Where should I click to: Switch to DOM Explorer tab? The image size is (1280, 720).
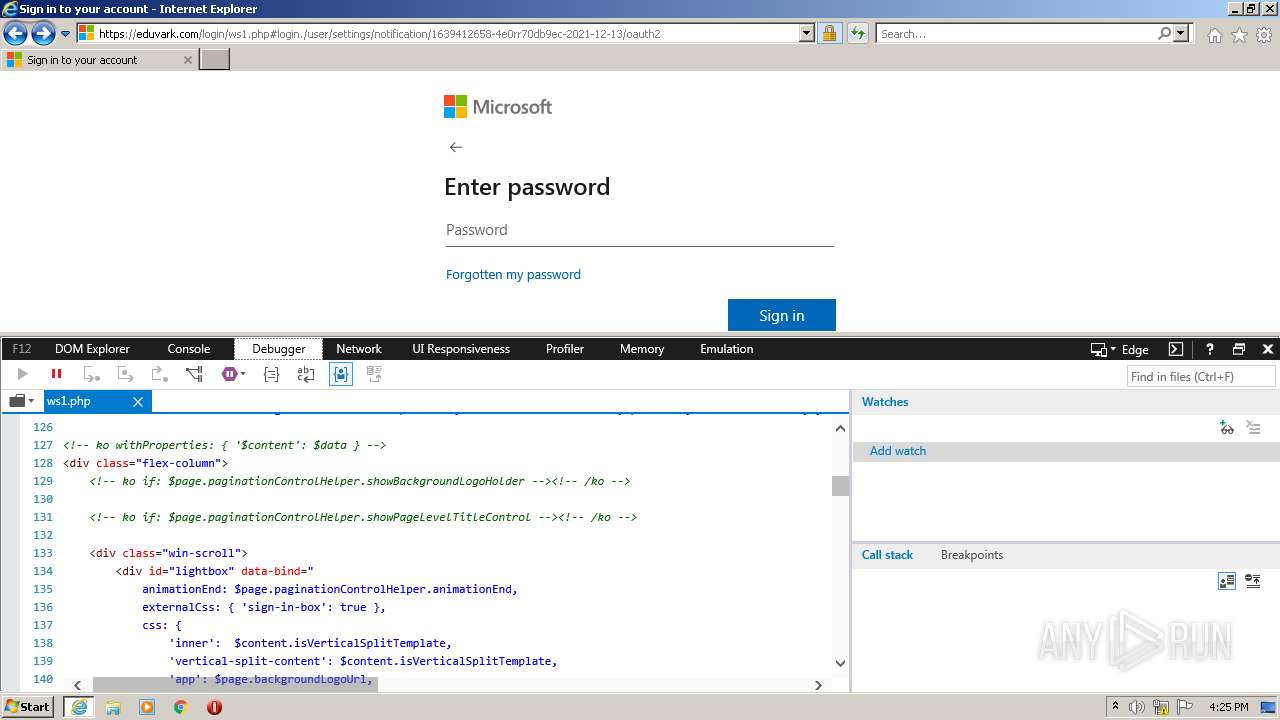(92, 349)
